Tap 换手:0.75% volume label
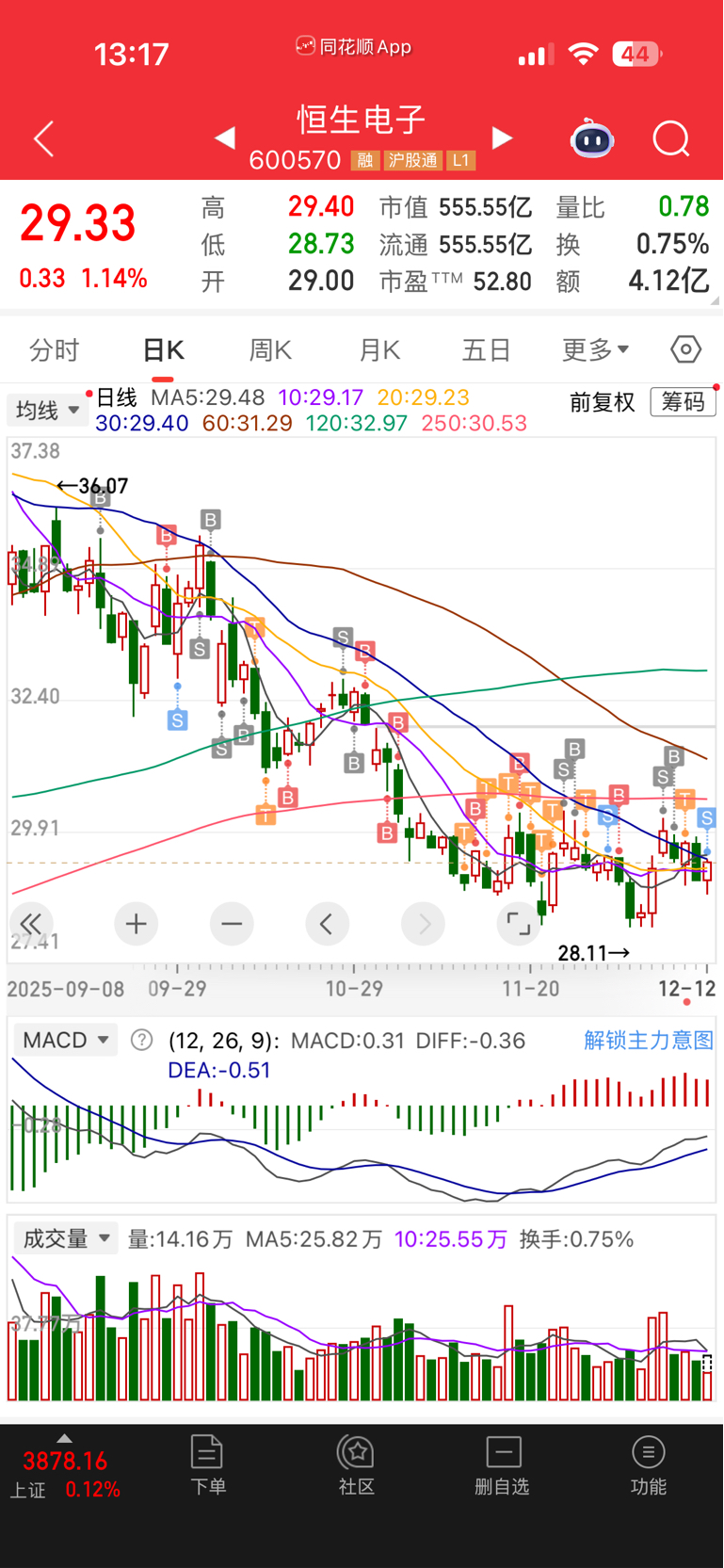The image size is (724, 1568). coord(576,1239)
